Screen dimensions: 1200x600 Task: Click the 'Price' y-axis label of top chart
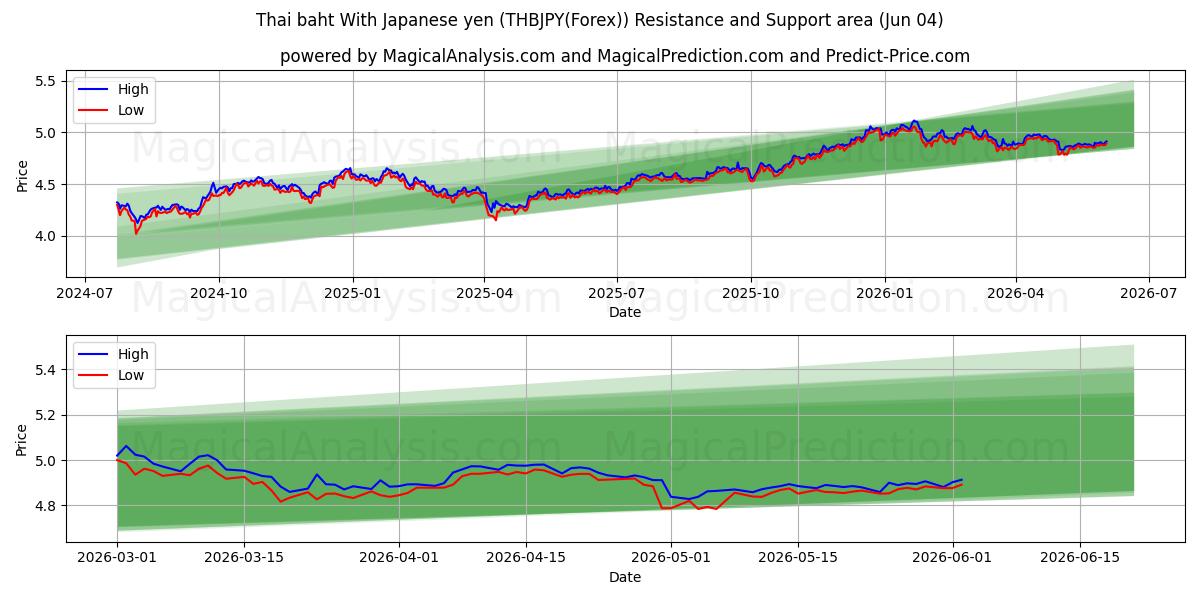coord(23,175)
